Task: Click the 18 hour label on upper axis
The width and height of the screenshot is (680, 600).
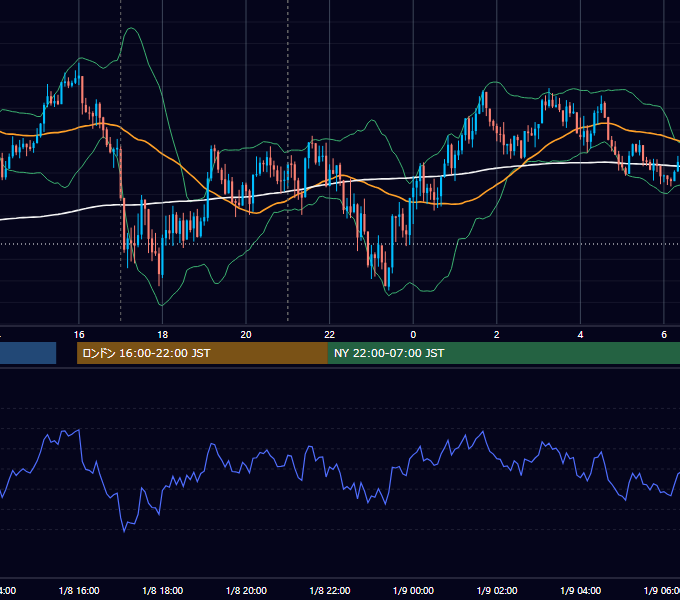Action: [162, 335]
